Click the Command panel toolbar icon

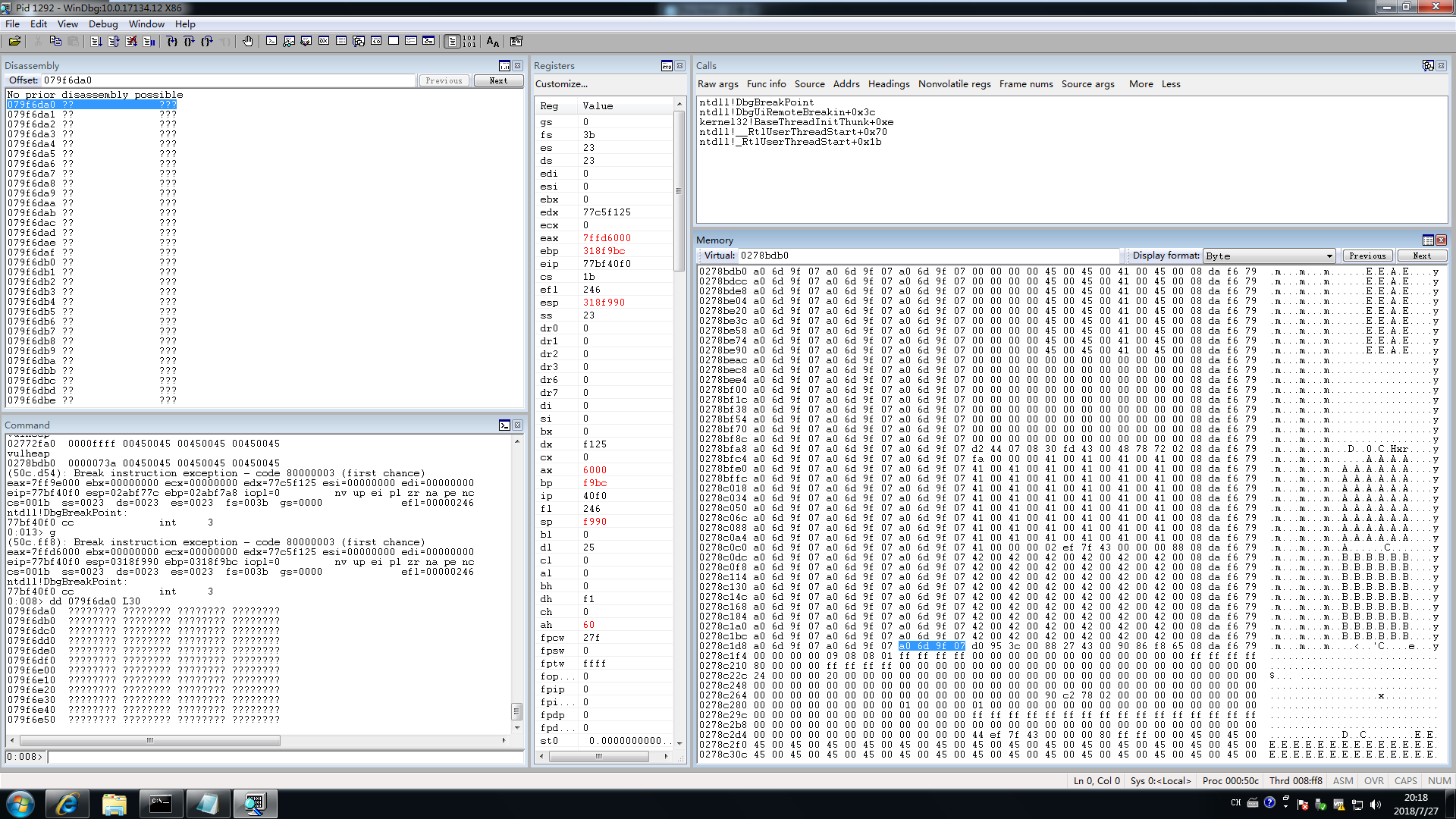(x=504, y=425)
